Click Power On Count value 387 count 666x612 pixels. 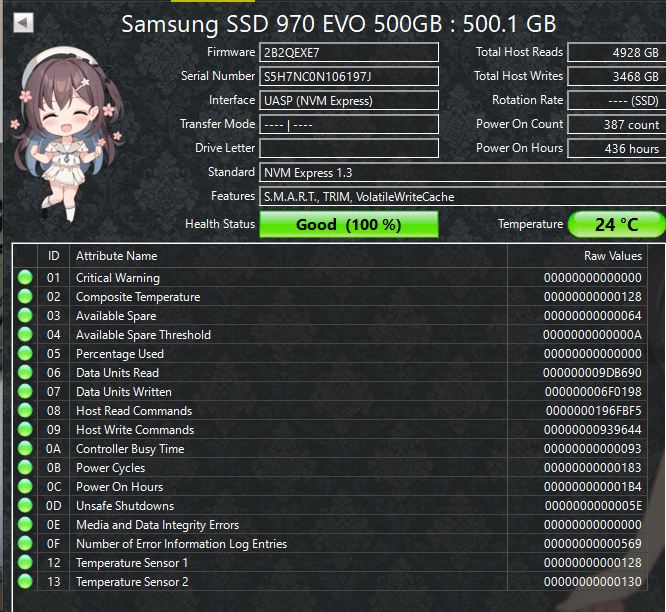616,125
